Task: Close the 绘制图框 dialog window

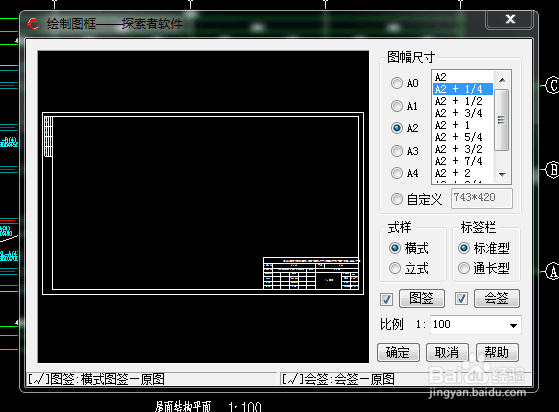Action: coord(510,19)
